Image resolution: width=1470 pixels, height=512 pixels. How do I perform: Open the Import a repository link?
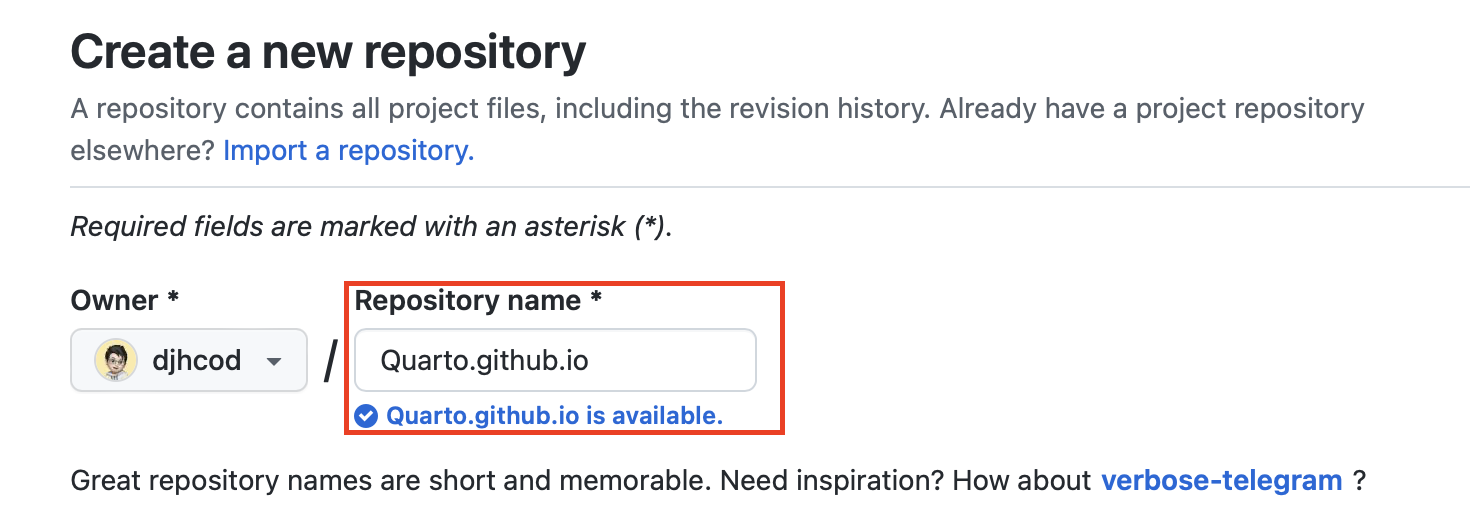tap(348, 151)
